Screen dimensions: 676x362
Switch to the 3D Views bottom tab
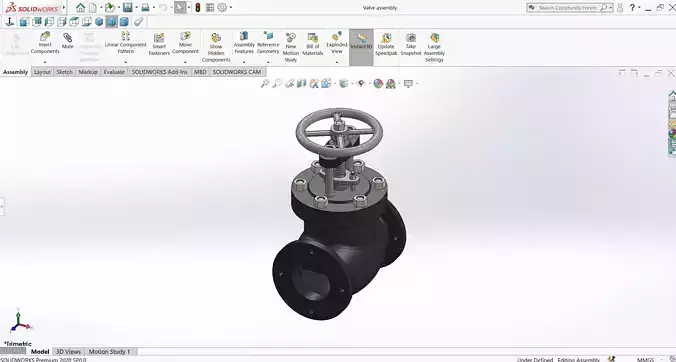[69, 352]
